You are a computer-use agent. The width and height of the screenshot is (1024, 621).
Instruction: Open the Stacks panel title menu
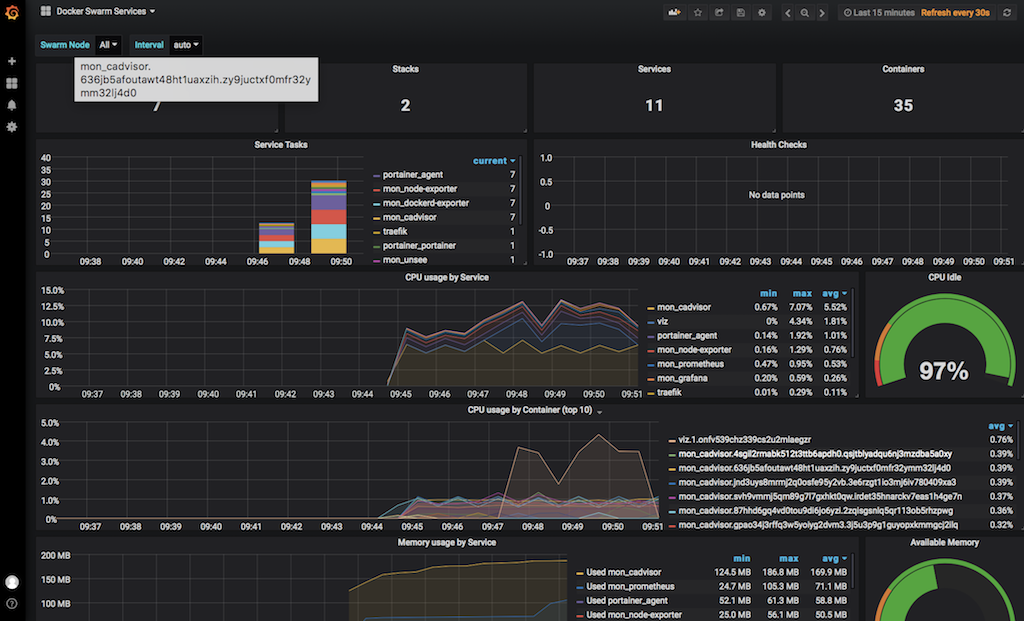tap(406, 69)
